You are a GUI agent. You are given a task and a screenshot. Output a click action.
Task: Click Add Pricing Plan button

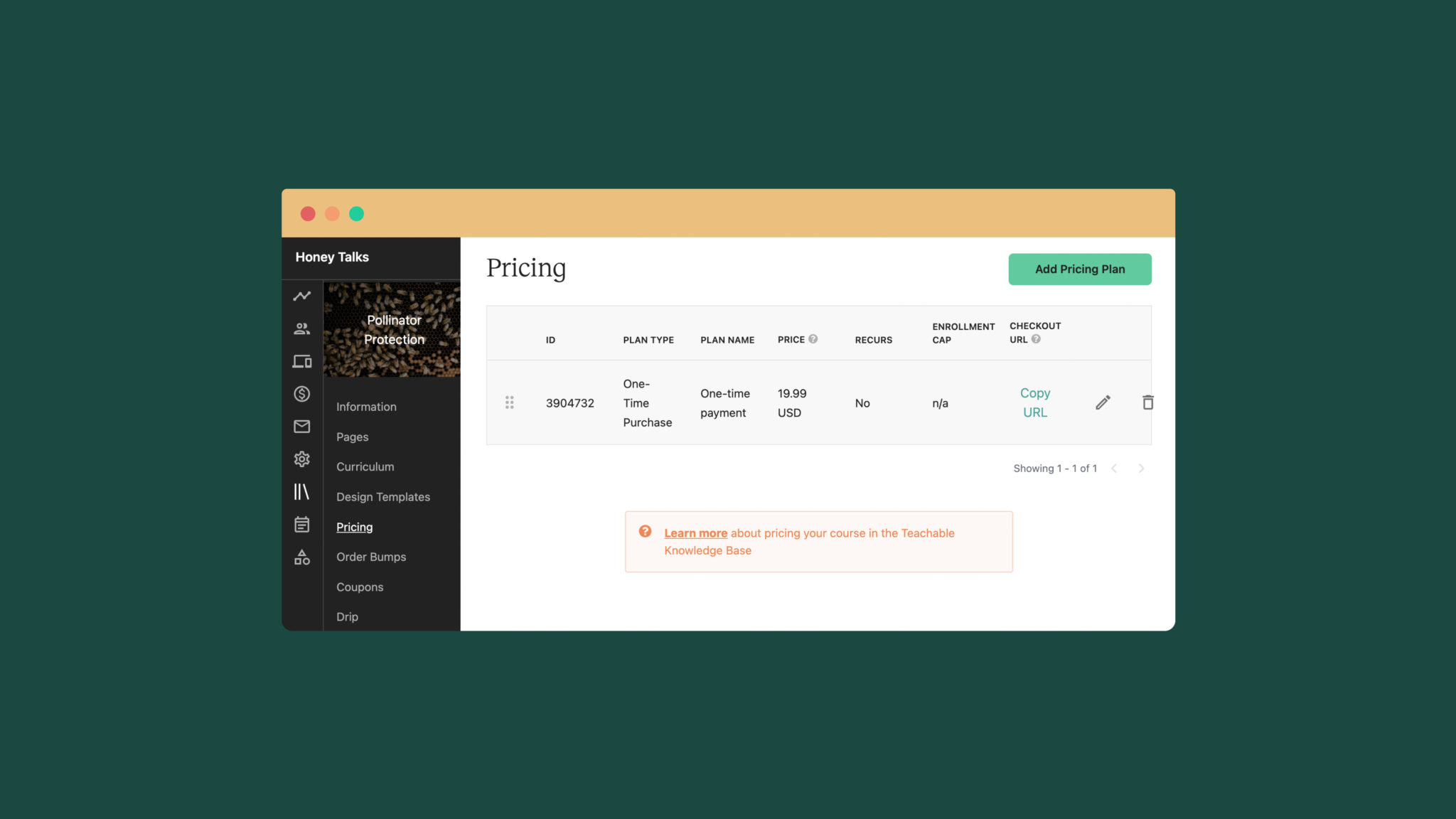point(1080,269)
